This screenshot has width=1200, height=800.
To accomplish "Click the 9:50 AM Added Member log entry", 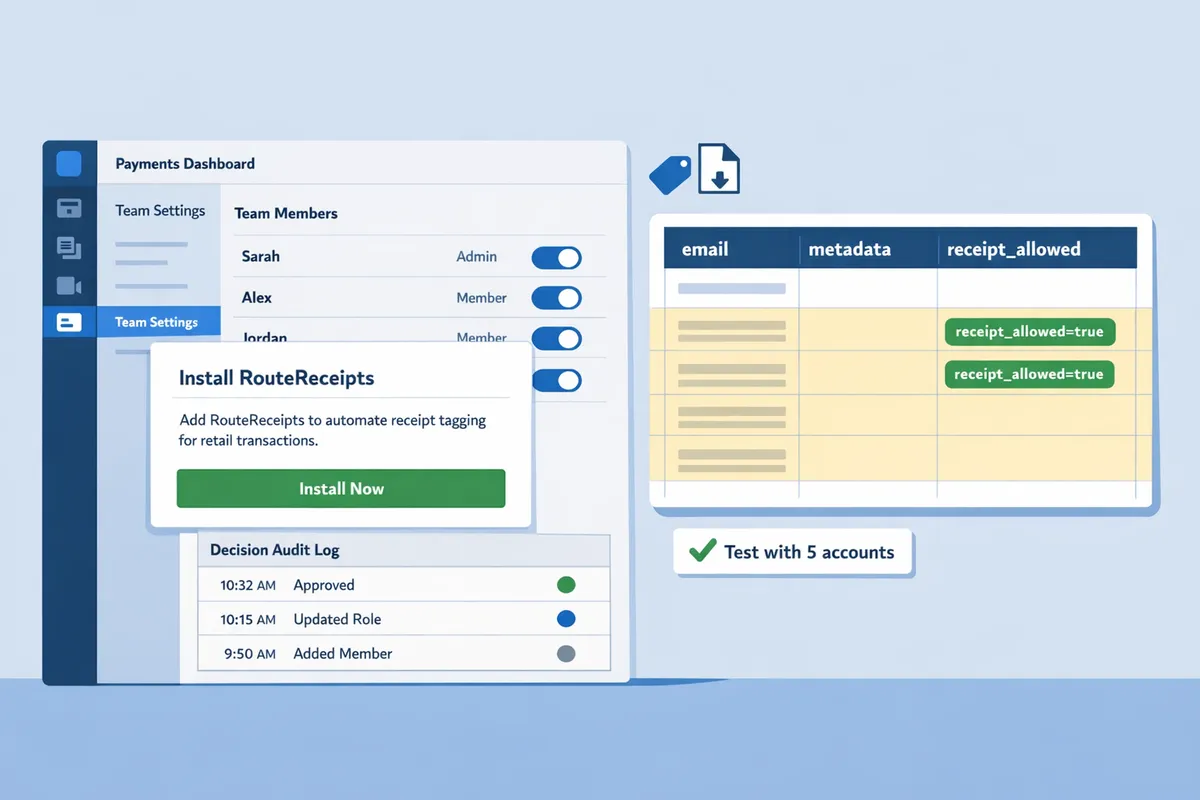I will 403,654.
